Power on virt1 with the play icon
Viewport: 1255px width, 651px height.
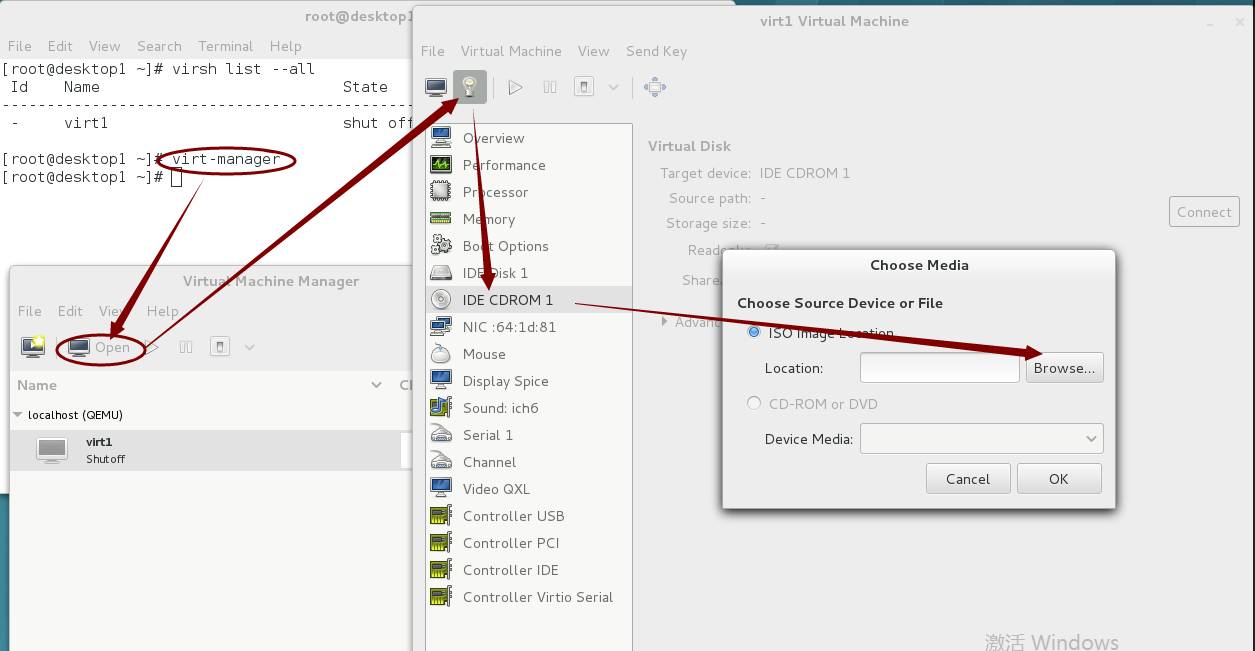(x=515, y=87)
